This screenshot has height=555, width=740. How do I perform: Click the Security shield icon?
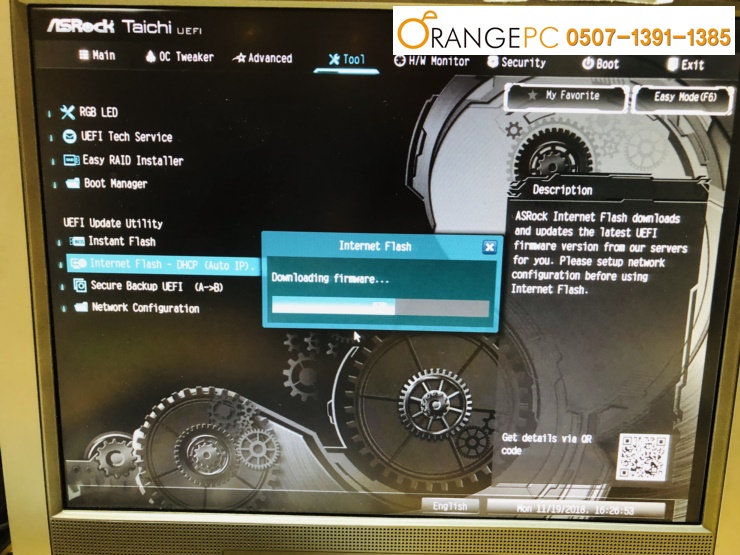point(492,62)
